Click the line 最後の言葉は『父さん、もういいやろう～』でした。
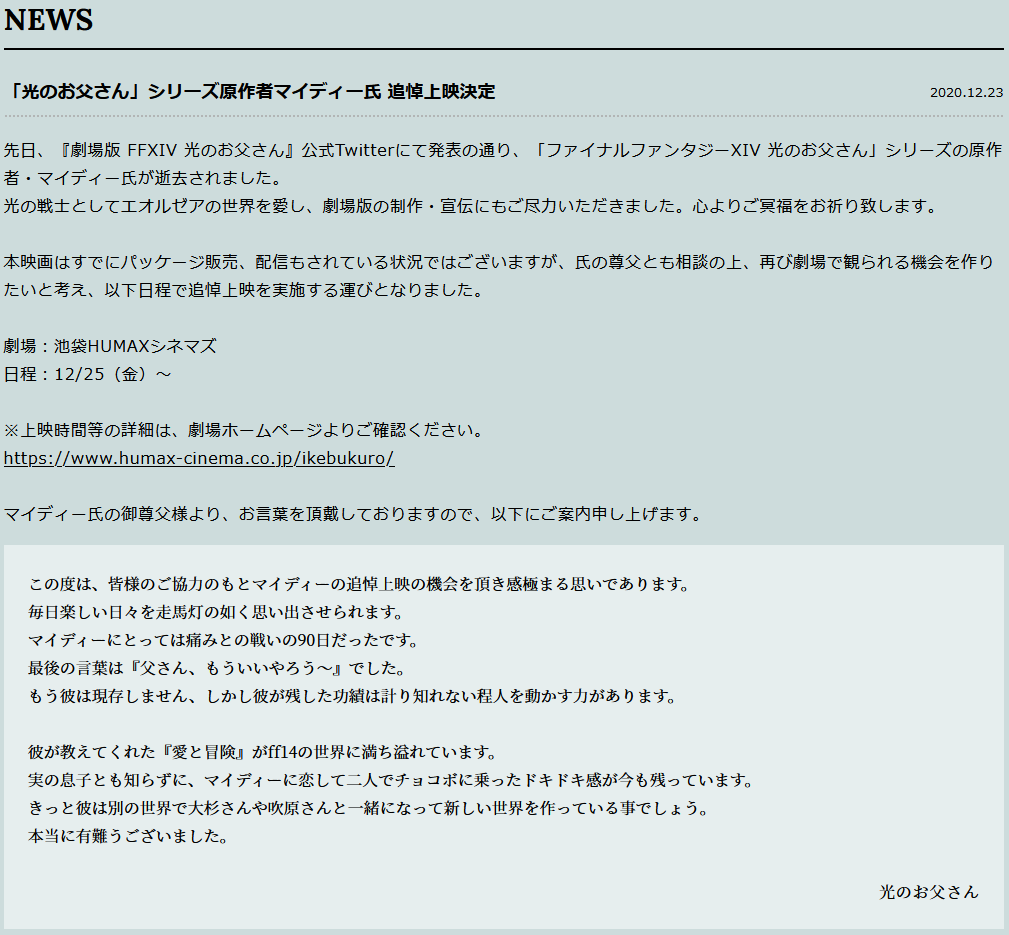Viewport: 1009px width, 935px height. [218, 668]
